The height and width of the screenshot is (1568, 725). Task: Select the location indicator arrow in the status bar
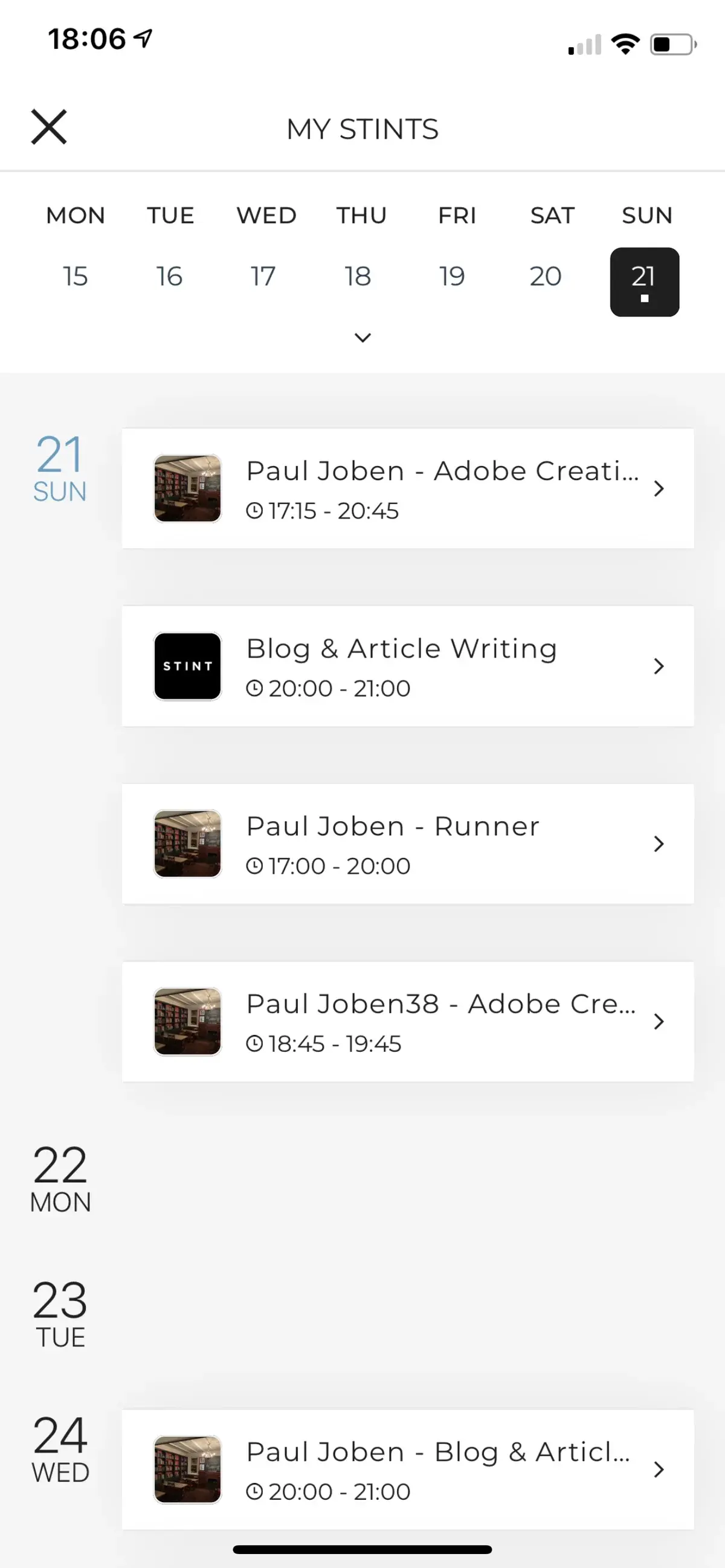point(142,39)
